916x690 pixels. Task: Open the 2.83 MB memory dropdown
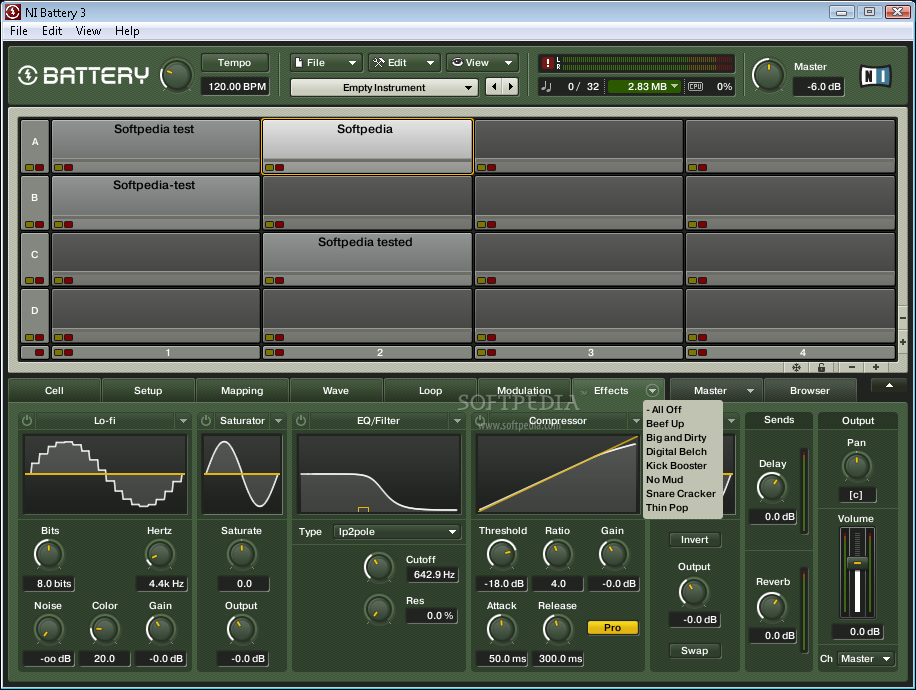tap(644, 86)
